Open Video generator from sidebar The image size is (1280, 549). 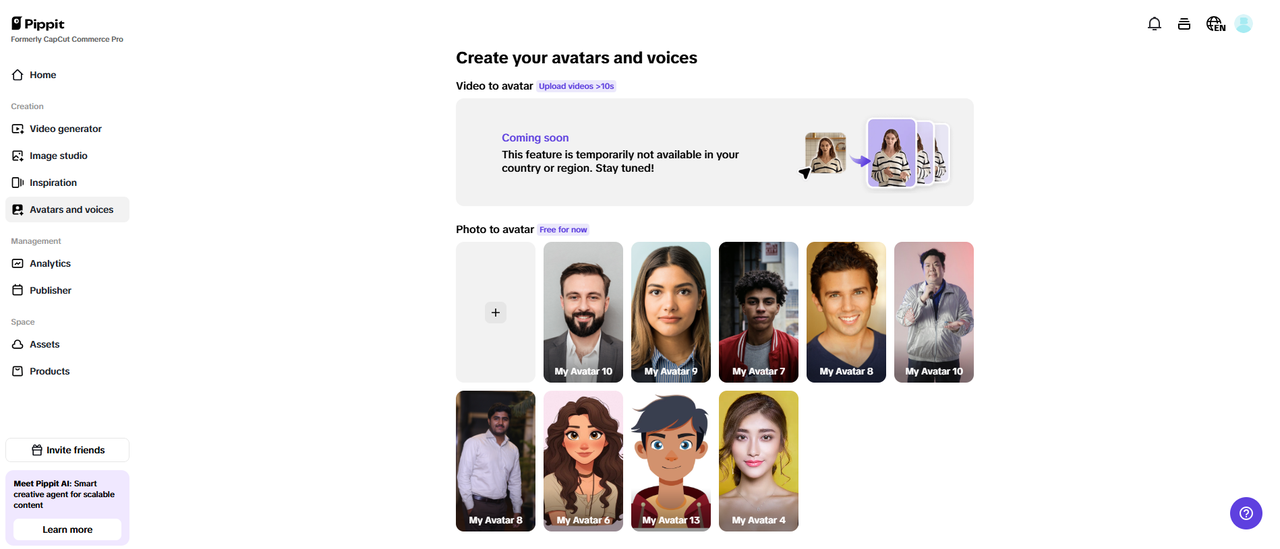pyautogui.click(x=65, y=129)
